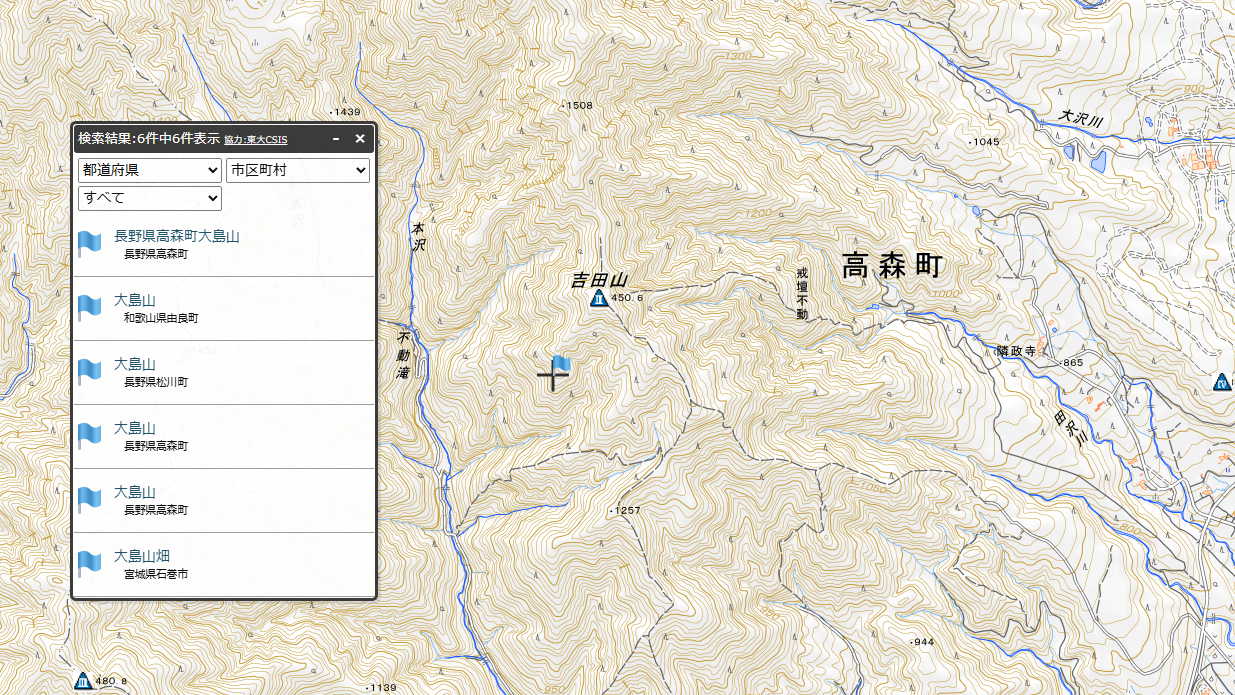Screen dimensions: 1235x695
Task: Click the flag icon next to 大島山畑
Action: (90, 563)
